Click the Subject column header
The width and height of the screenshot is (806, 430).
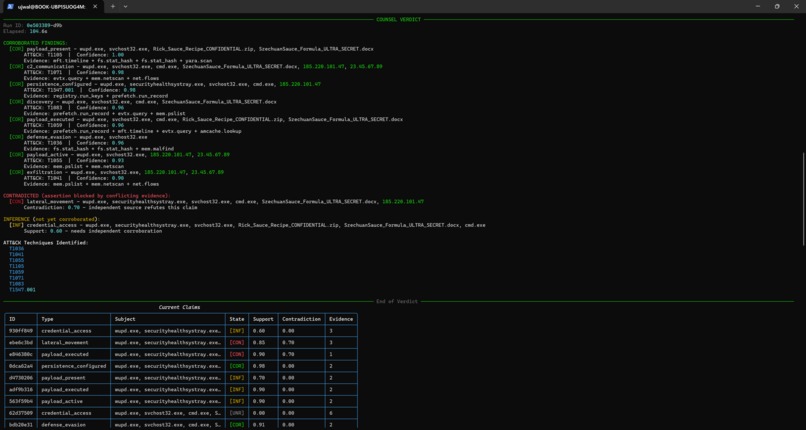125,319
